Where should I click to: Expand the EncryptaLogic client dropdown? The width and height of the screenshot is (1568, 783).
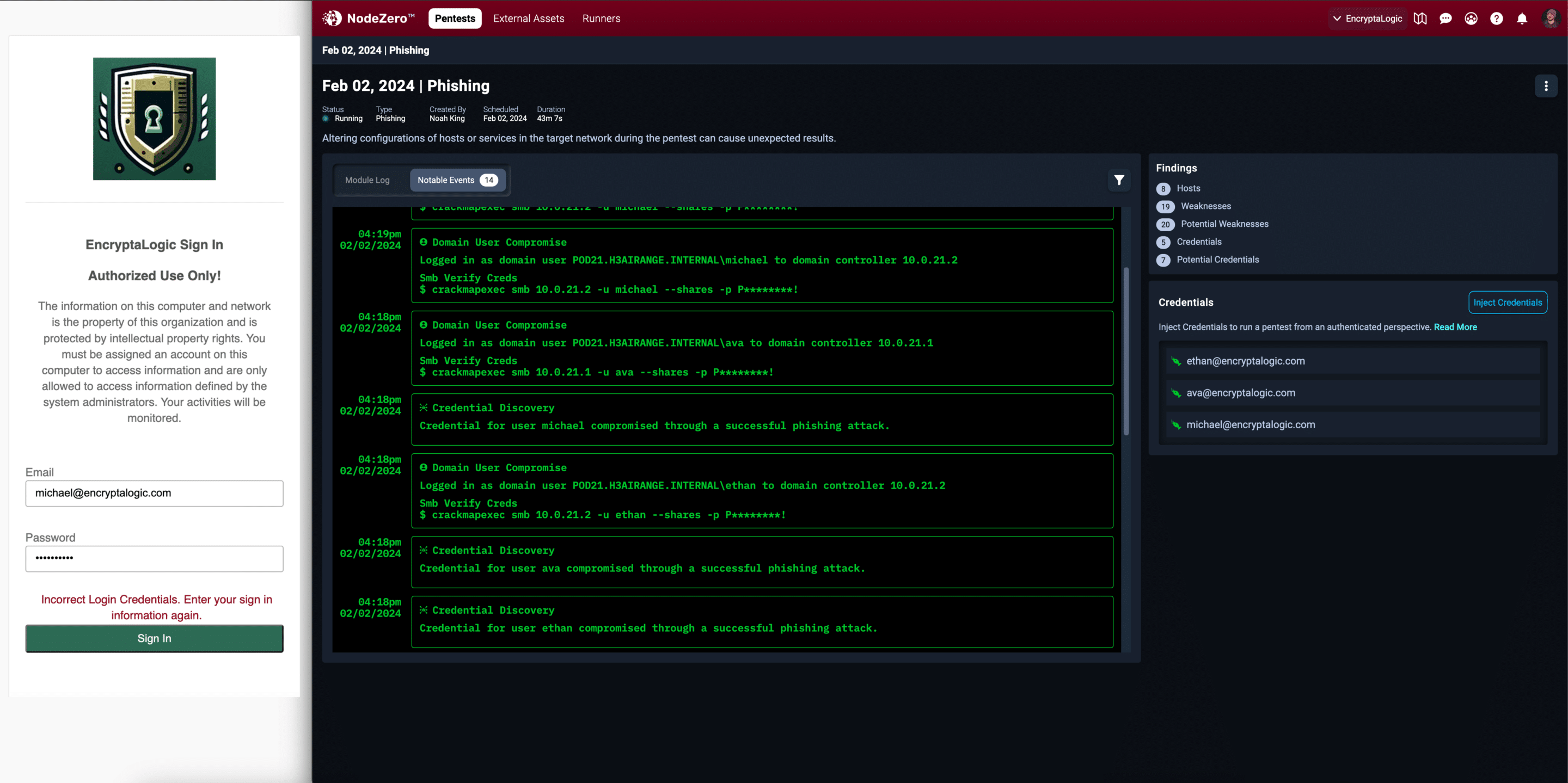(1367, 19)
